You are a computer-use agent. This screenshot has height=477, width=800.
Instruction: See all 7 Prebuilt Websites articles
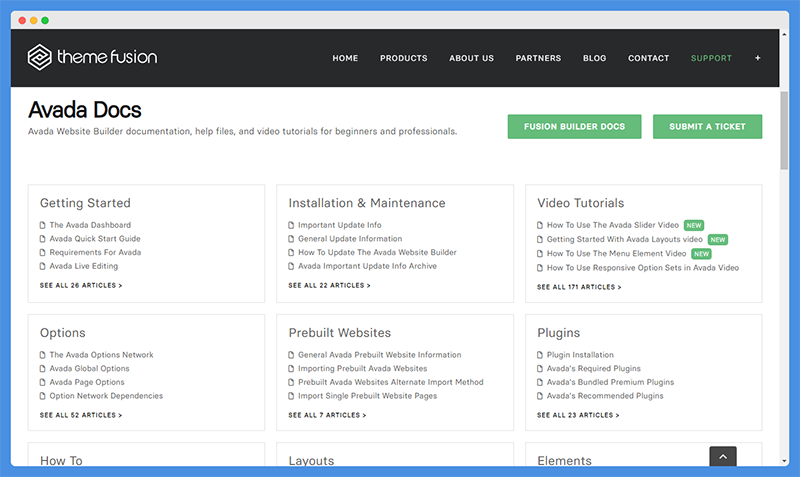328,415
